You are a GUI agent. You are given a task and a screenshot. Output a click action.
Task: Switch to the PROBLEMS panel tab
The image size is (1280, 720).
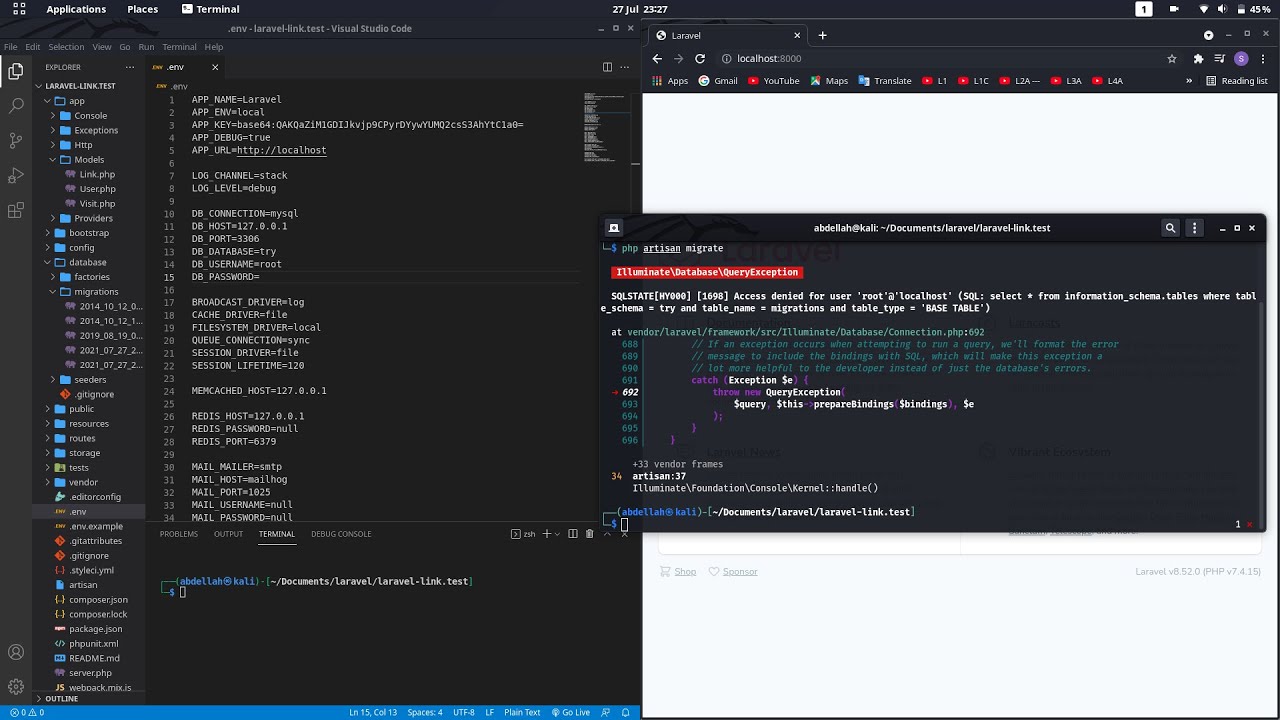(179, 534)
